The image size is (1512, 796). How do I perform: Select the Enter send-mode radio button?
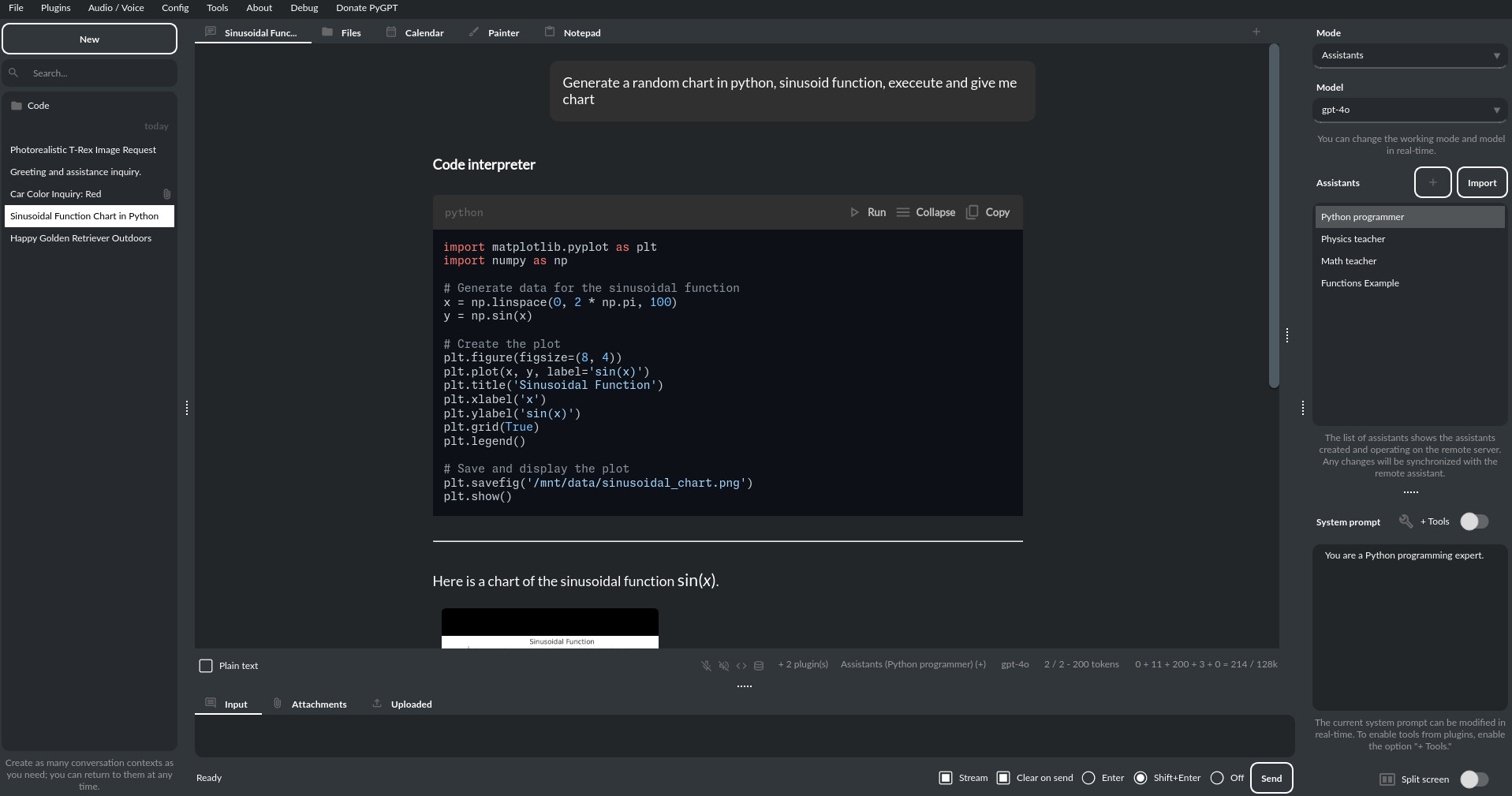(1088, 778)
